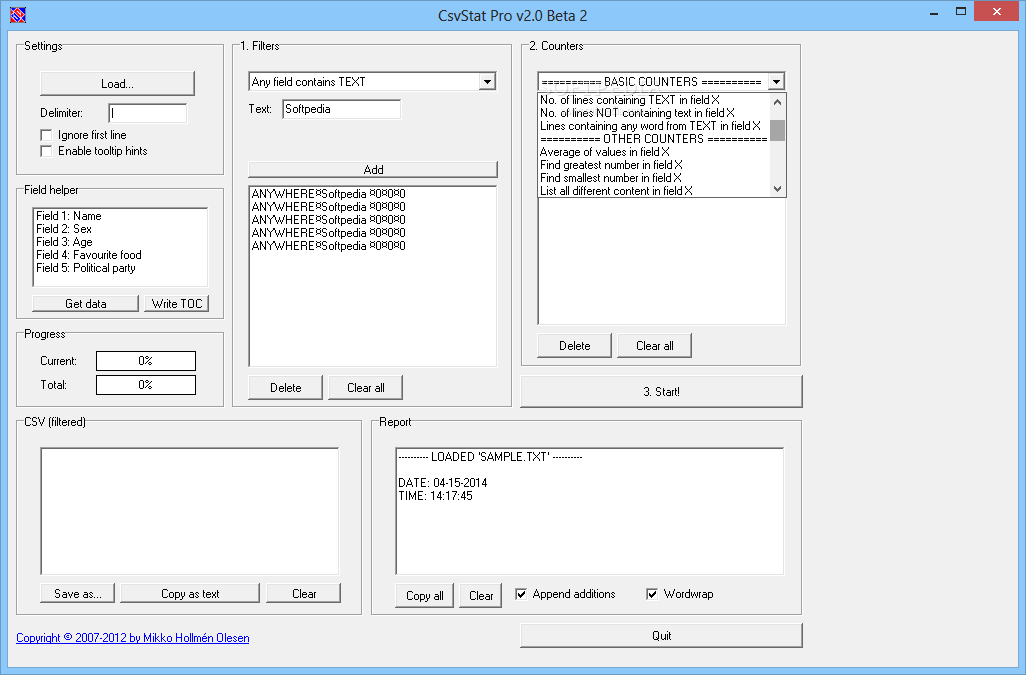This screenshot has height=675, width=1026.
Task: Click the Copy all button in Report
Action: click(x=425, y=596)
